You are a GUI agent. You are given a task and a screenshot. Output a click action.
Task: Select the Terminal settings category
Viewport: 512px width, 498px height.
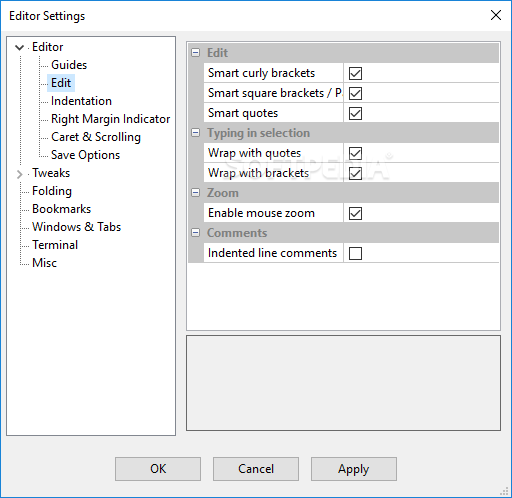pos(55,245)
